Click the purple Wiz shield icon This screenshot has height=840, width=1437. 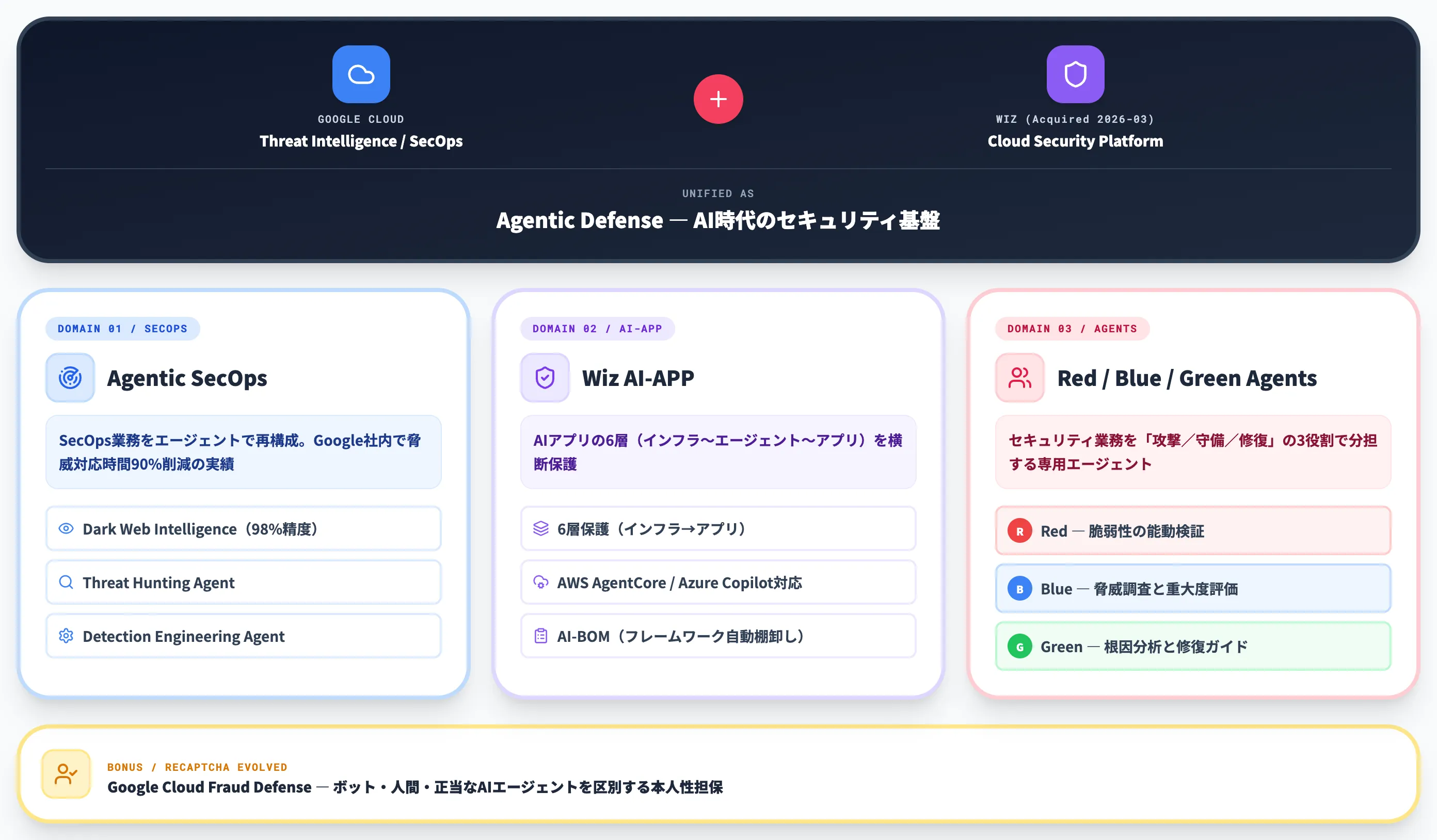click(1075, 74)
